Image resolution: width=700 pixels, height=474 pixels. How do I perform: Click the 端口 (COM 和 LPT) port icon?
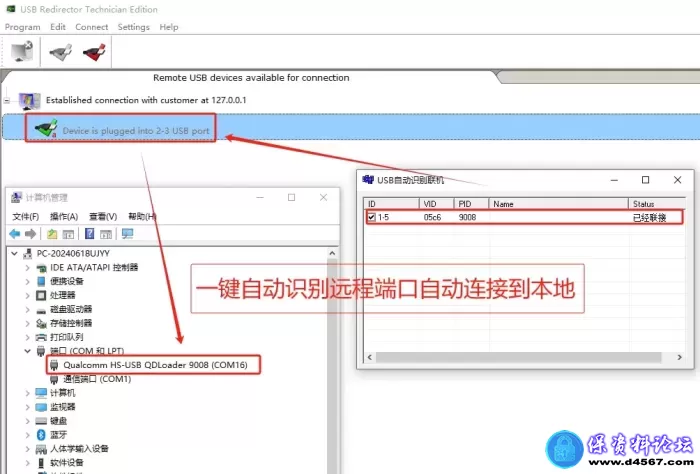[x=41, y=351]
